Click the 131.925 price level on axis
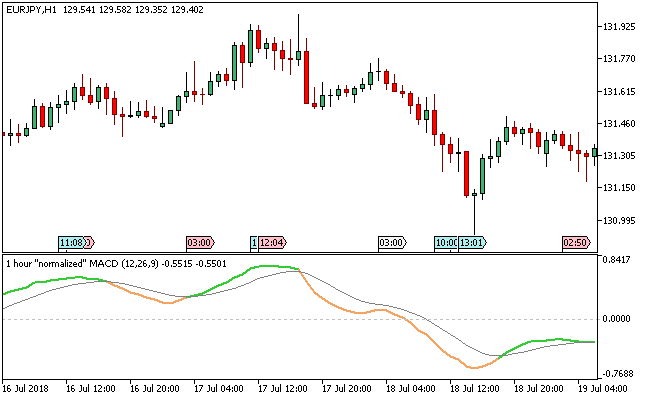Viewport: 650px width, 400px height. [x=622, y=26]
